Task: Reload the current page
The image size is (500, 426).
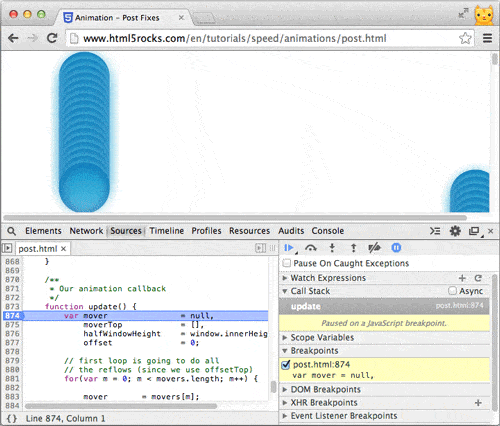Action: tap(52, 38)
